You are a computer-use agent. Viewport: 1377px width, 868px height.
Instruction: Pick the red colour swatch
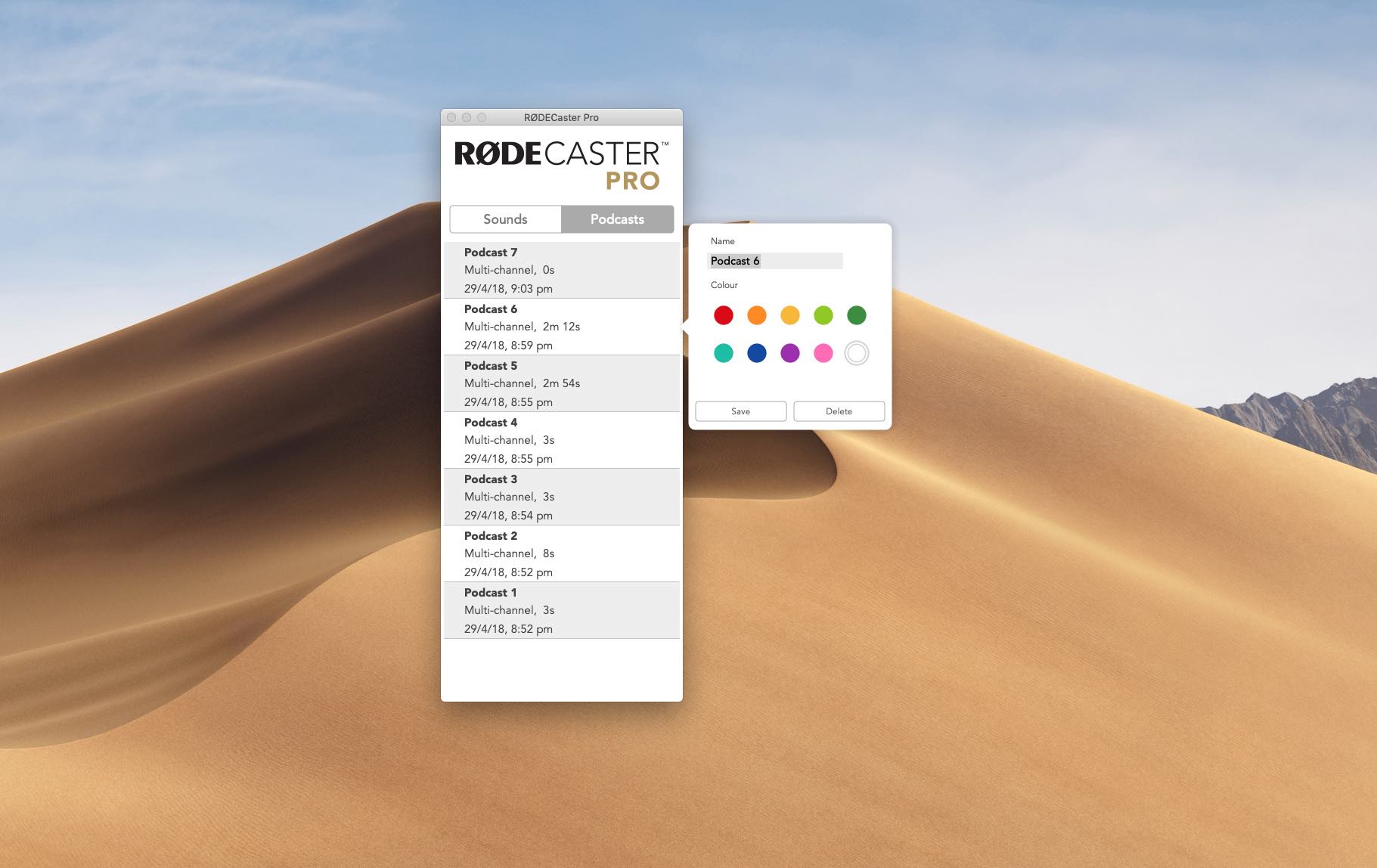(724, 315)
